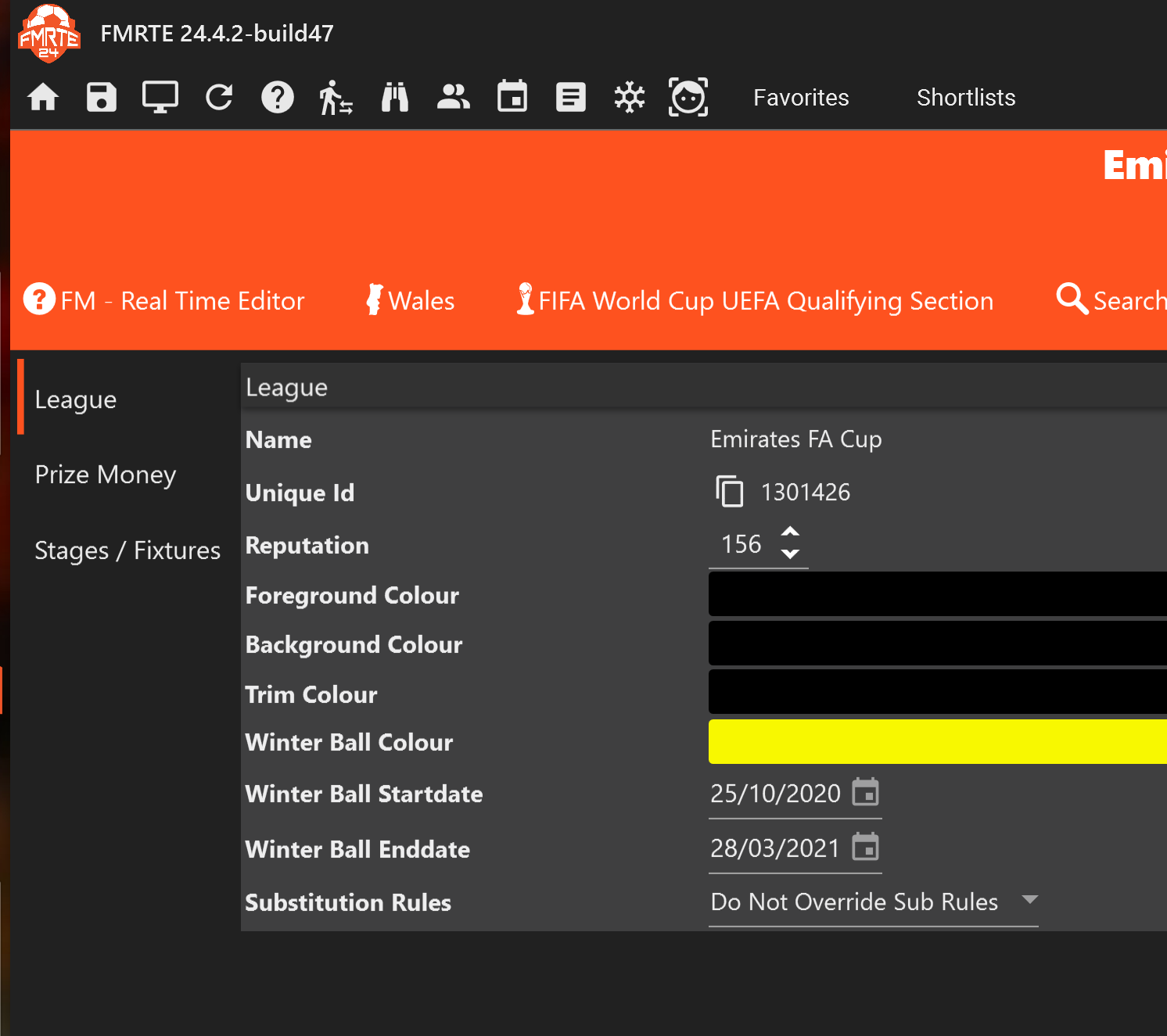
Task: Click the FMRTE 24 logo
Action: (48, 33)
